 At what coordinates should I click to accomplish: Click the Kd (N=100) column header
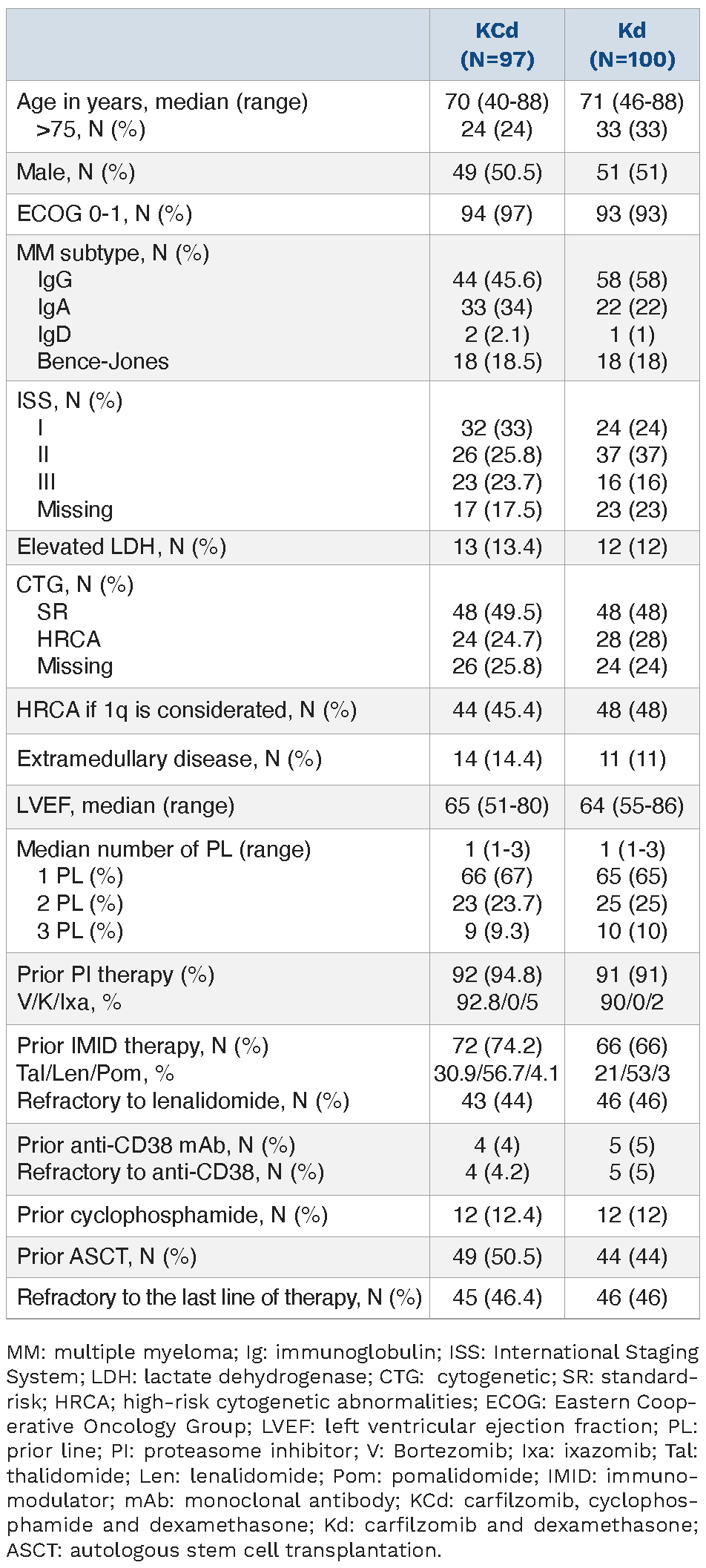(x=632, y=45)
